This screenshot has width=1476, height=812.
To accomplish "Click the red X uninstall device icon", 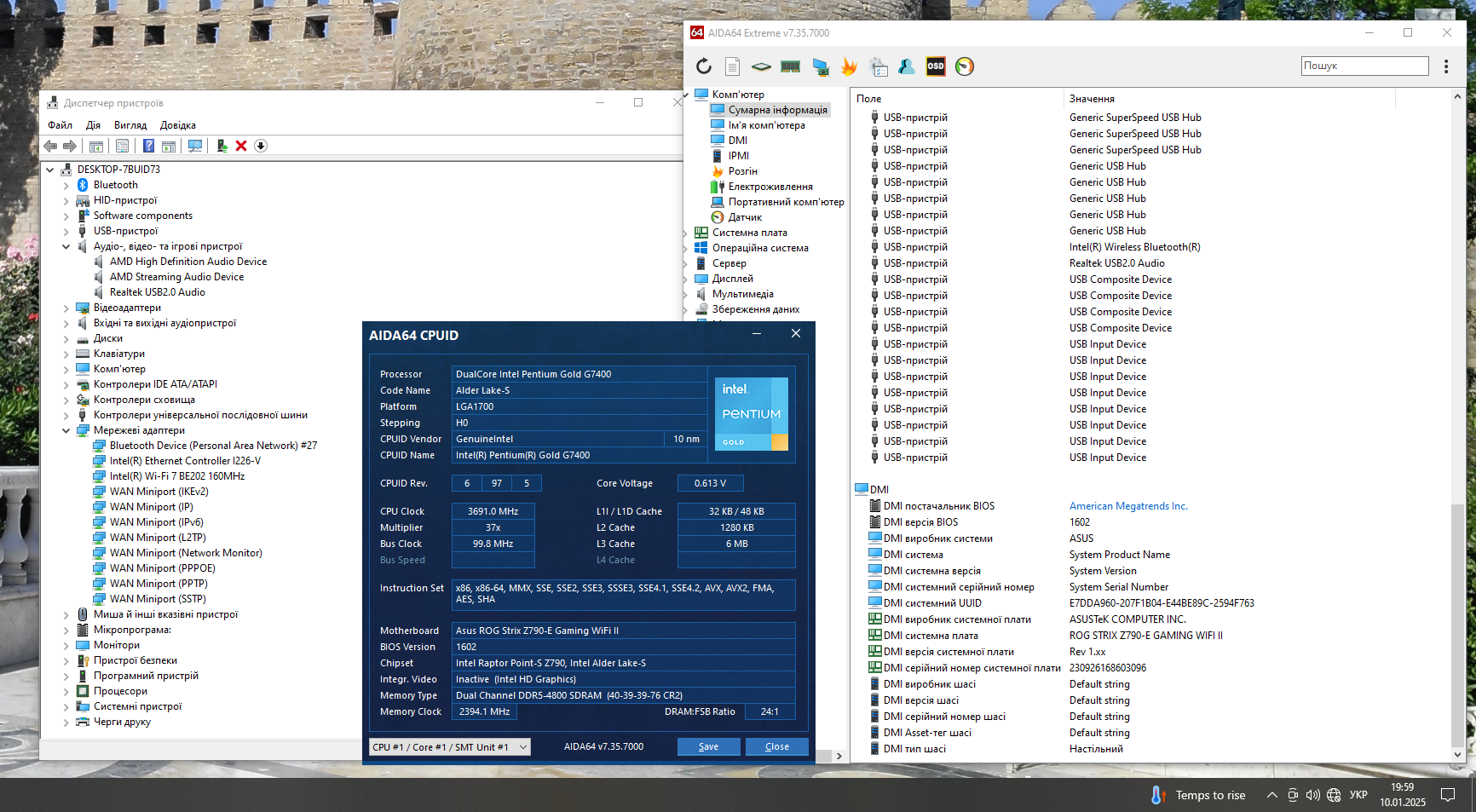I will tap(241, 146).
